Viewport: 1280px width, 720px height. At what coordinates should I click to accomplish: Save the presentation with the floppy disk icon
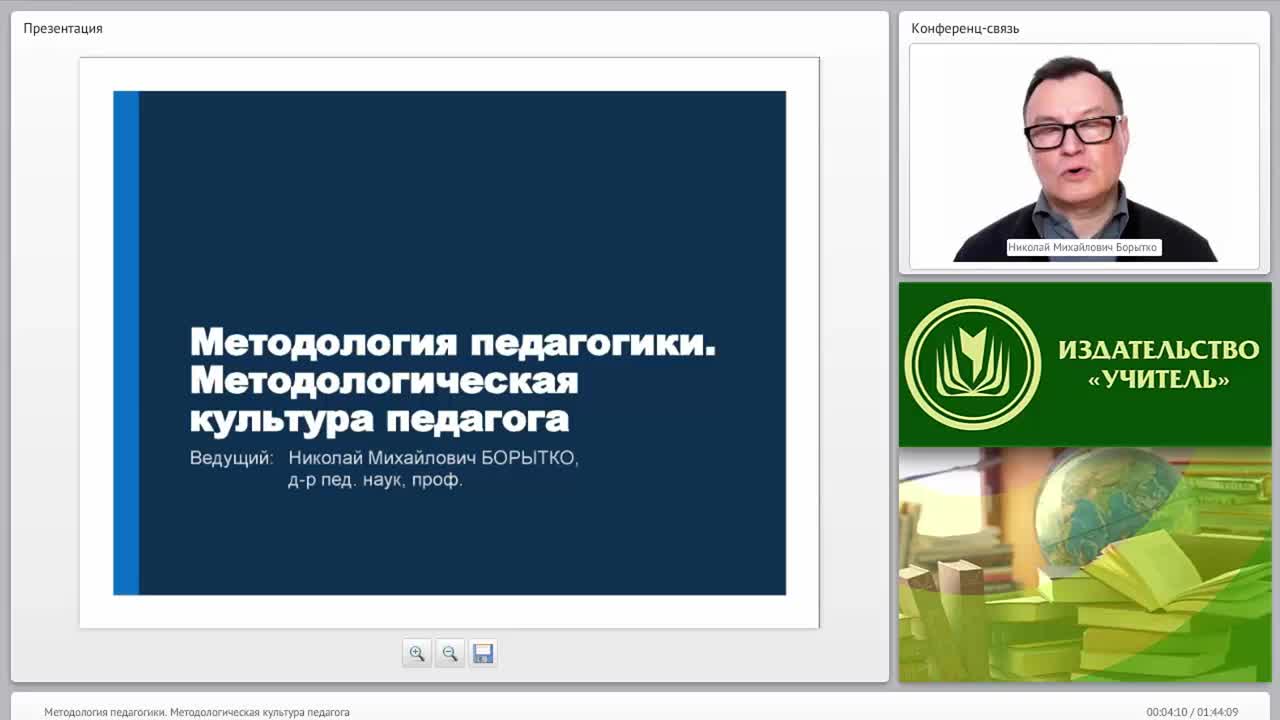[x=483, y=653]
